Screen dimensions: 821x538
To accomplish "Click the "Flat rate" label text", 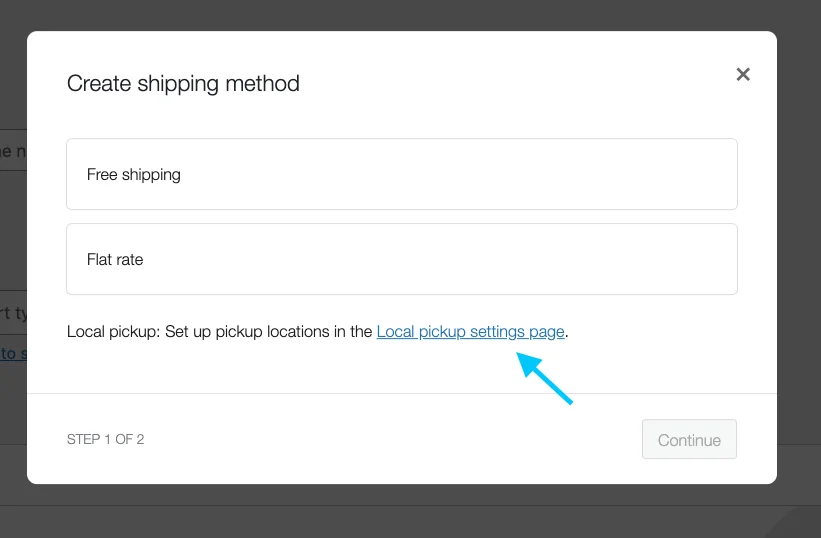I will [115, 260].
